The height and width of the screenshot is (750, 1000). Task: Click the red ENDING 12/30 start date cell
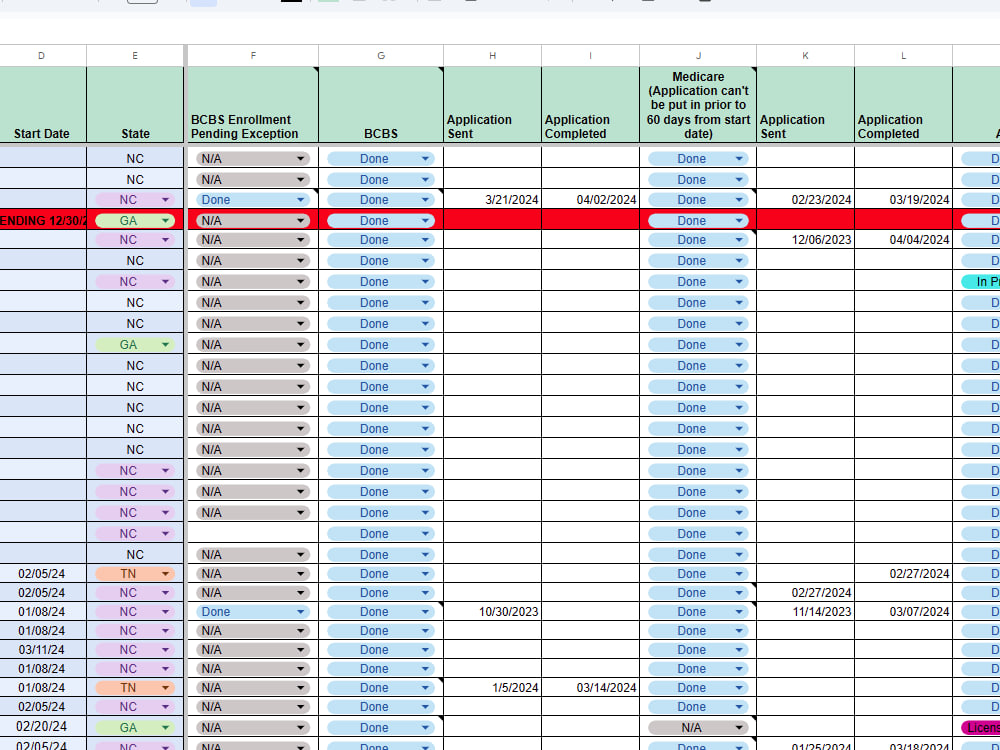pyautogui.click(x=41, y=221)
